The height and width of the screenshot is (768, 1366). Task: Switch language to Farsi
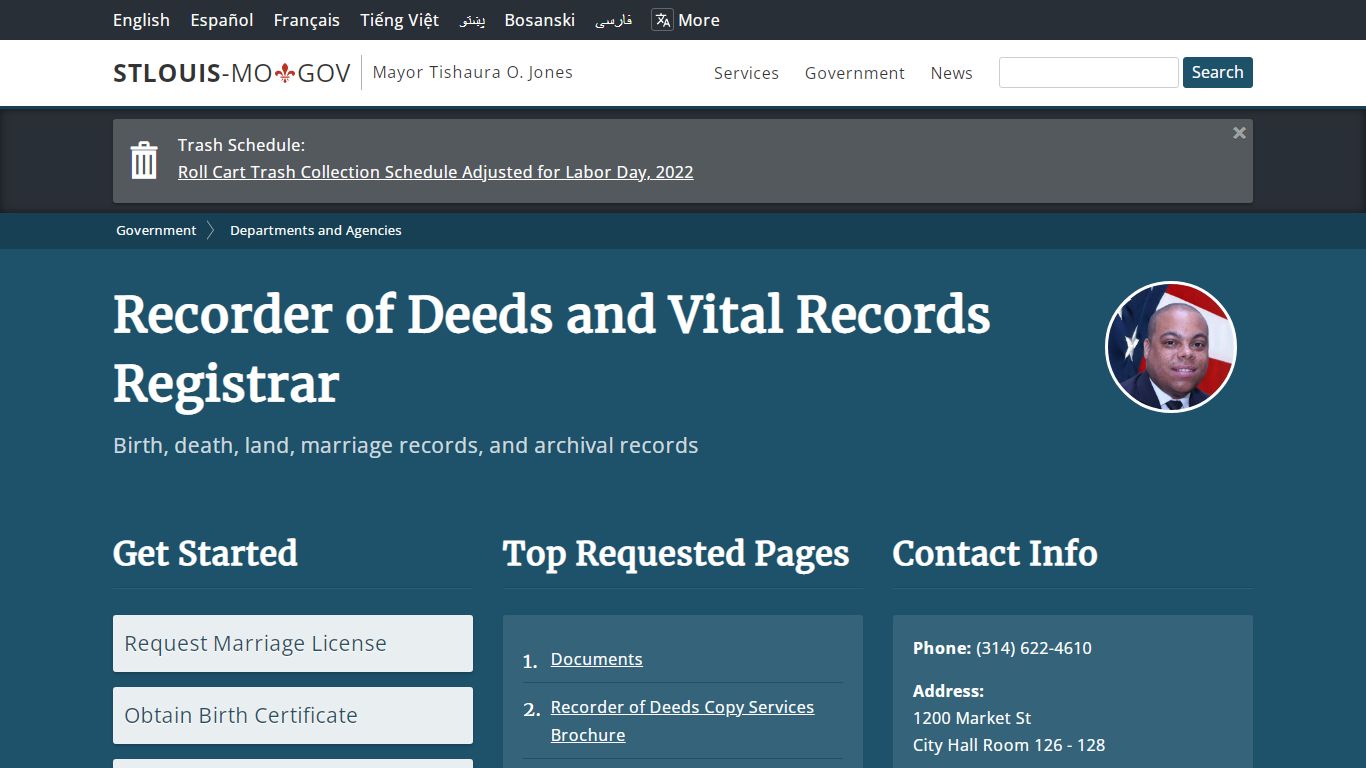[x=613, y=20]
